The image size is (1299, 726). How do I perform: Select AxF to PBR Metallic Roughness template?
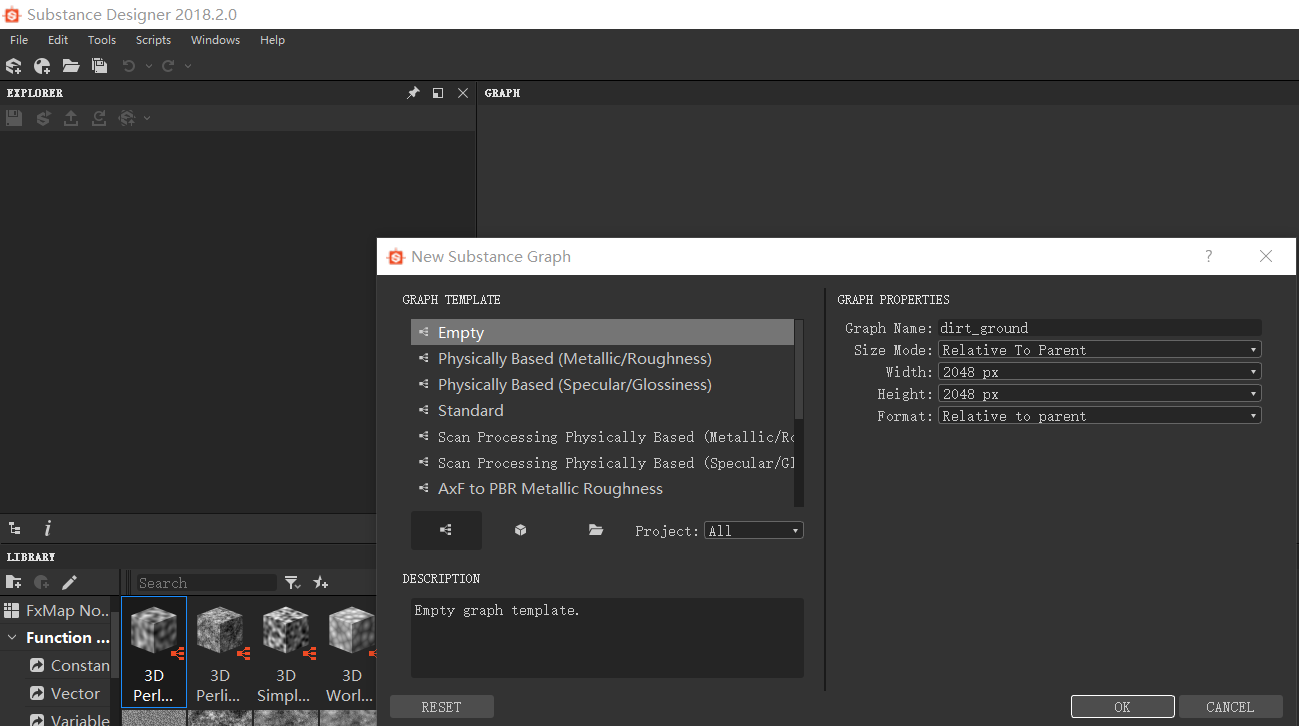602,489
